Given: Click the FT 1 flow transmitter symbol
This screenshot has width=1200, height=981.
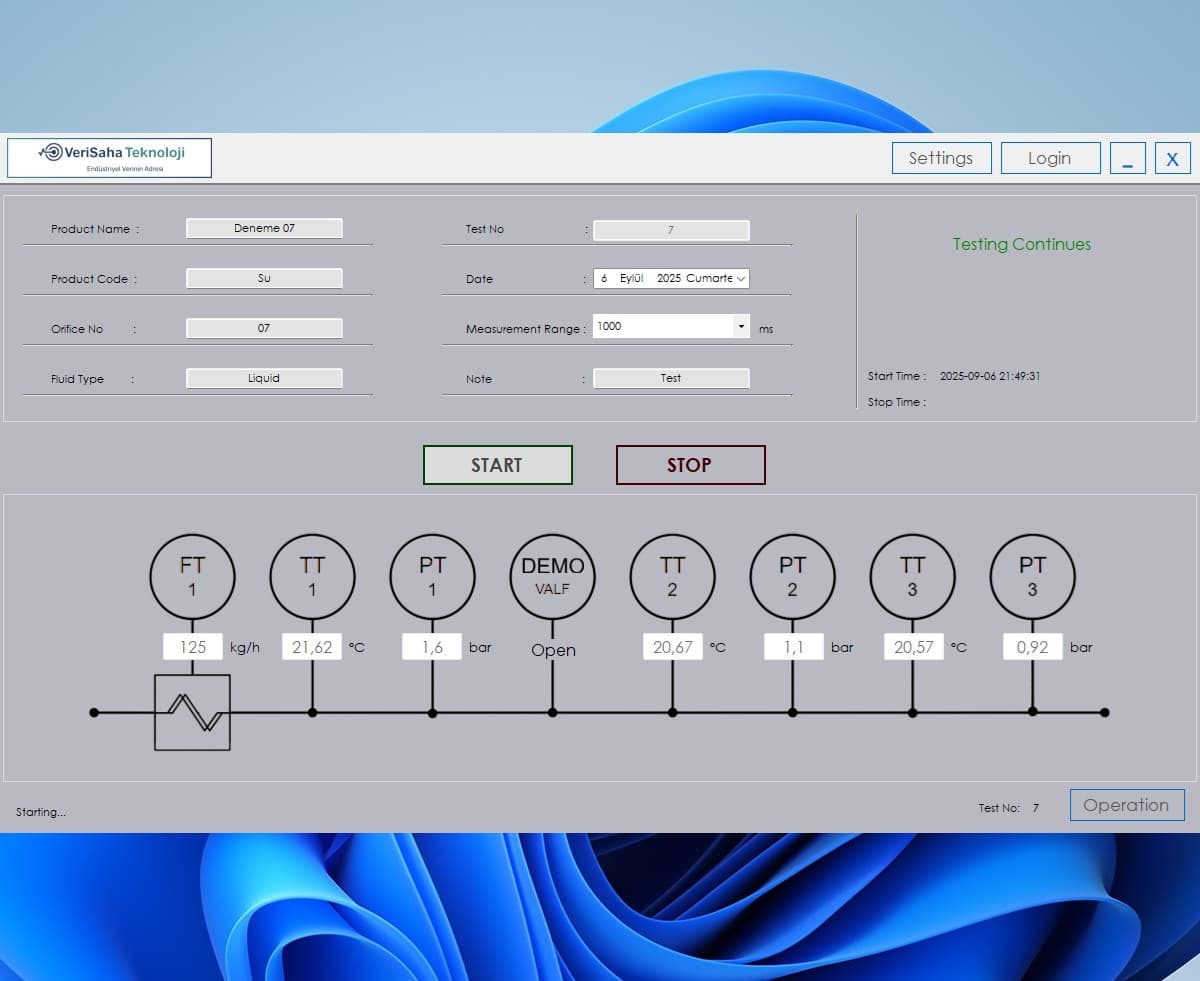Looking at the screenshot, I should pos(192,577).
